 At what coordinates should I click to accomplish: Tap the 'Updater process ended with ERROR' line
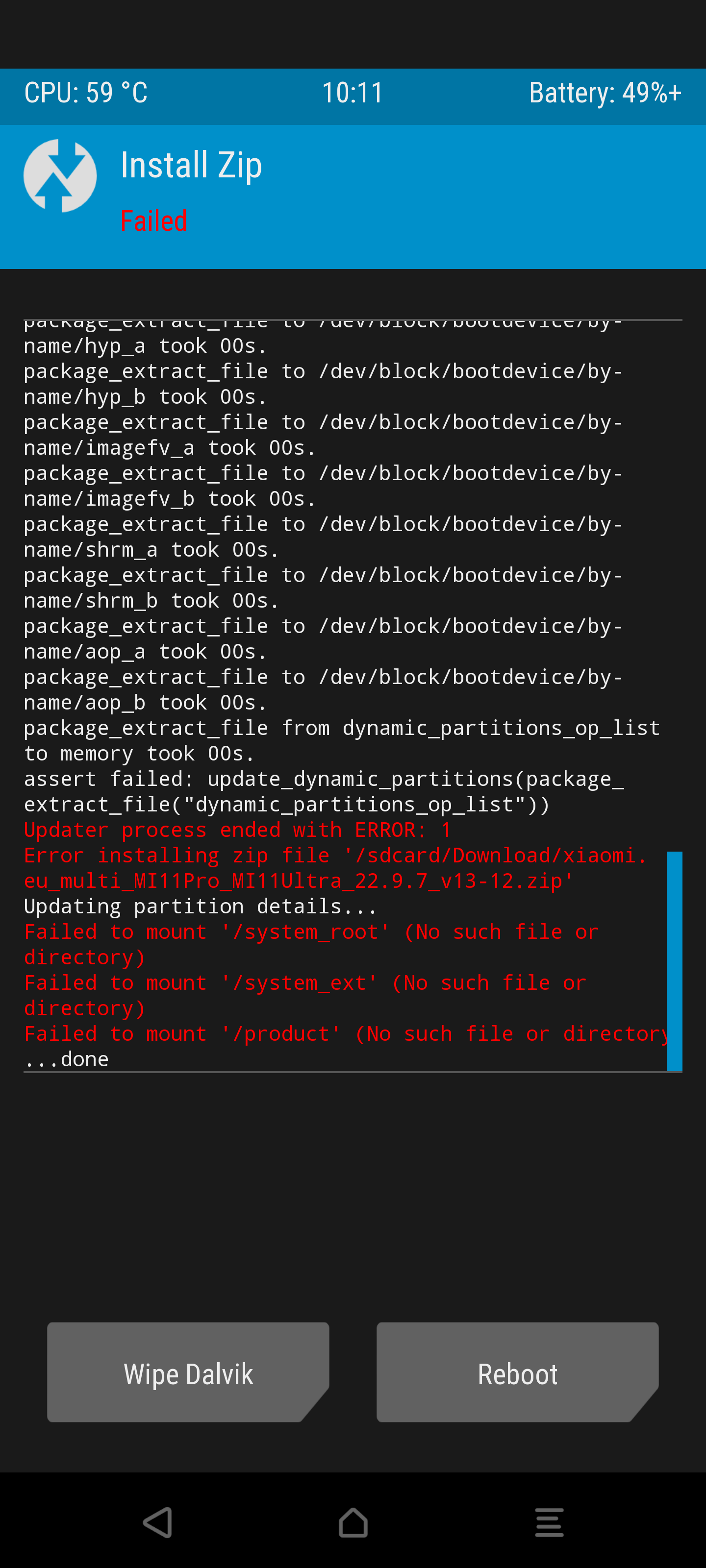coord(238,830)
